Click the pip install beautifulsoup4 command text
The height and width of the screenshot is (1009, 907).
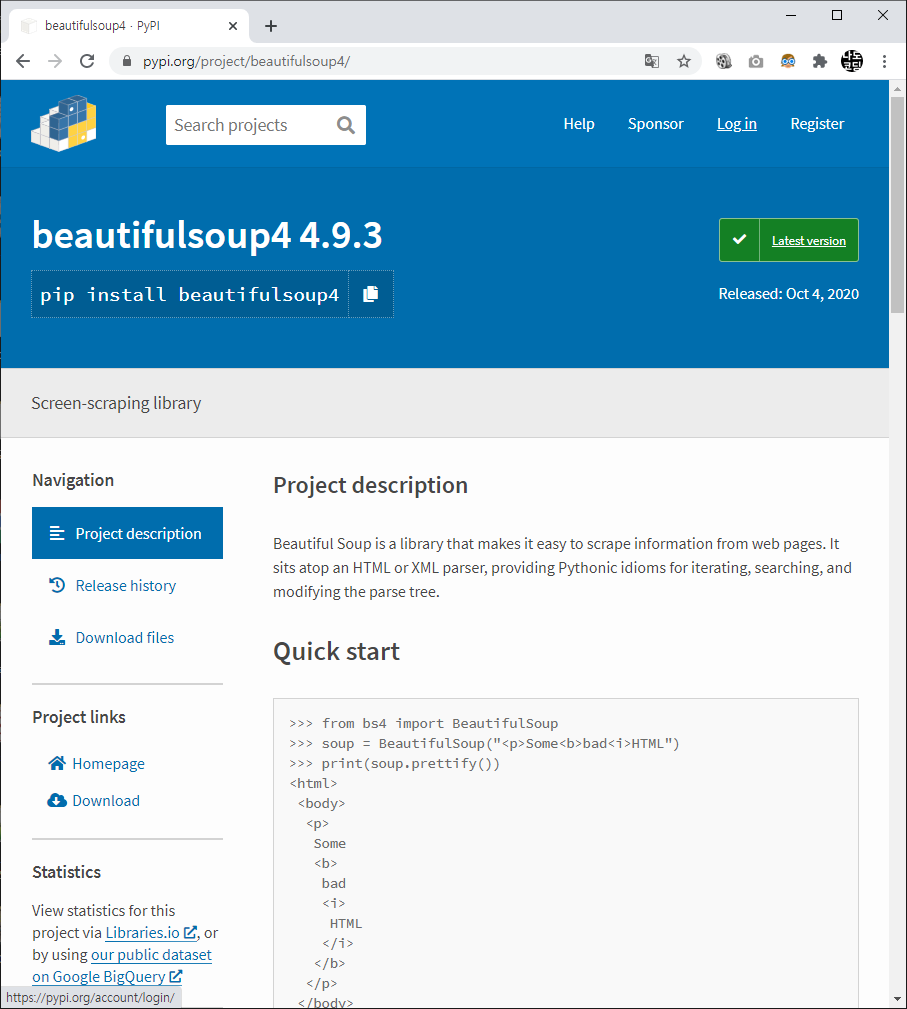pyautogui.click(x=189, y=294)
